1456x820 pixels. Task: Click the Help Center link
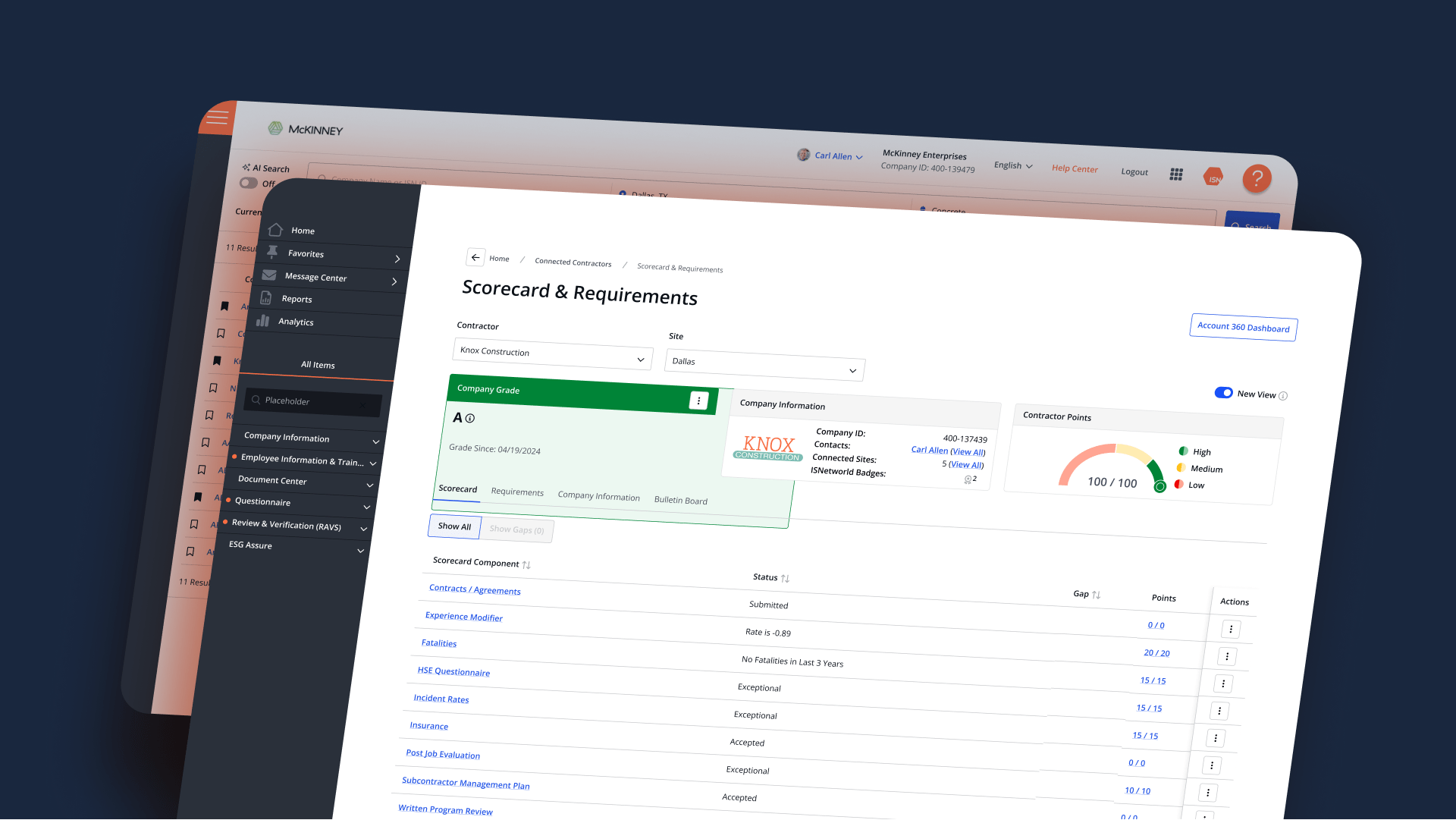pyautogui.click(x=1075, y=168)
